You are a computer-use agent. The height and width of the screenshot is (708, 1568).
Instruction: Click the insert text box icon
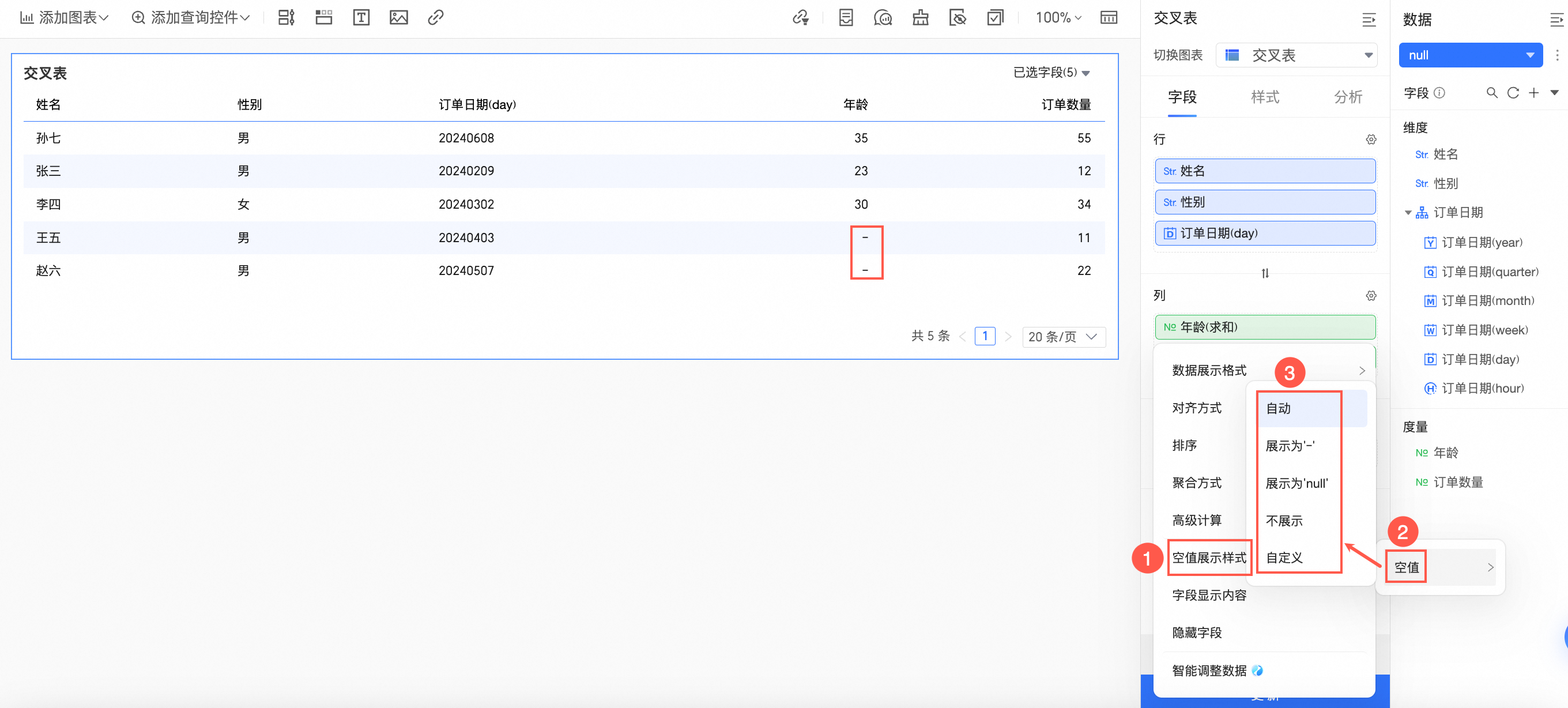pyautogui.click(x=361, y=18)
